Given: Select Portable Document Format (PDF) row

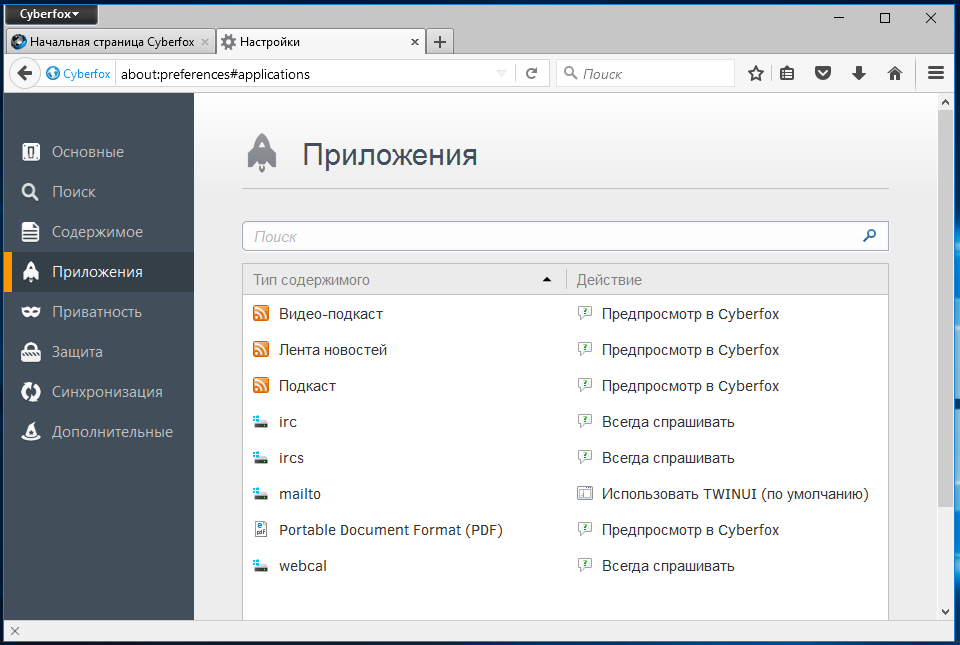Looking at the screenshot, I should pyautogui.click(x=565, y=530).
